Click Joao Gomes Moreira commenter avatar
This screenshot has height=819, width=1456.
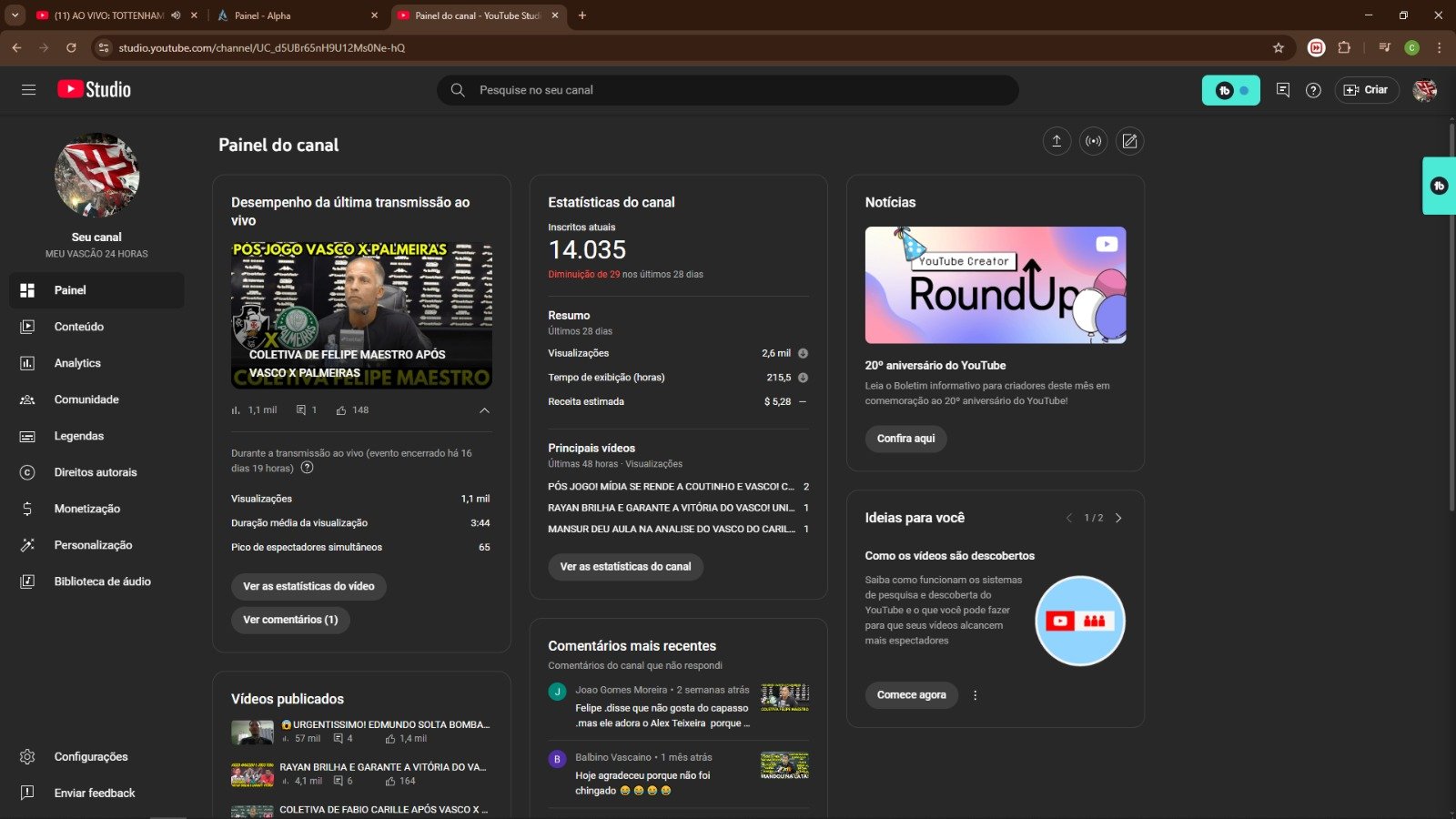[x=557, y=692]
